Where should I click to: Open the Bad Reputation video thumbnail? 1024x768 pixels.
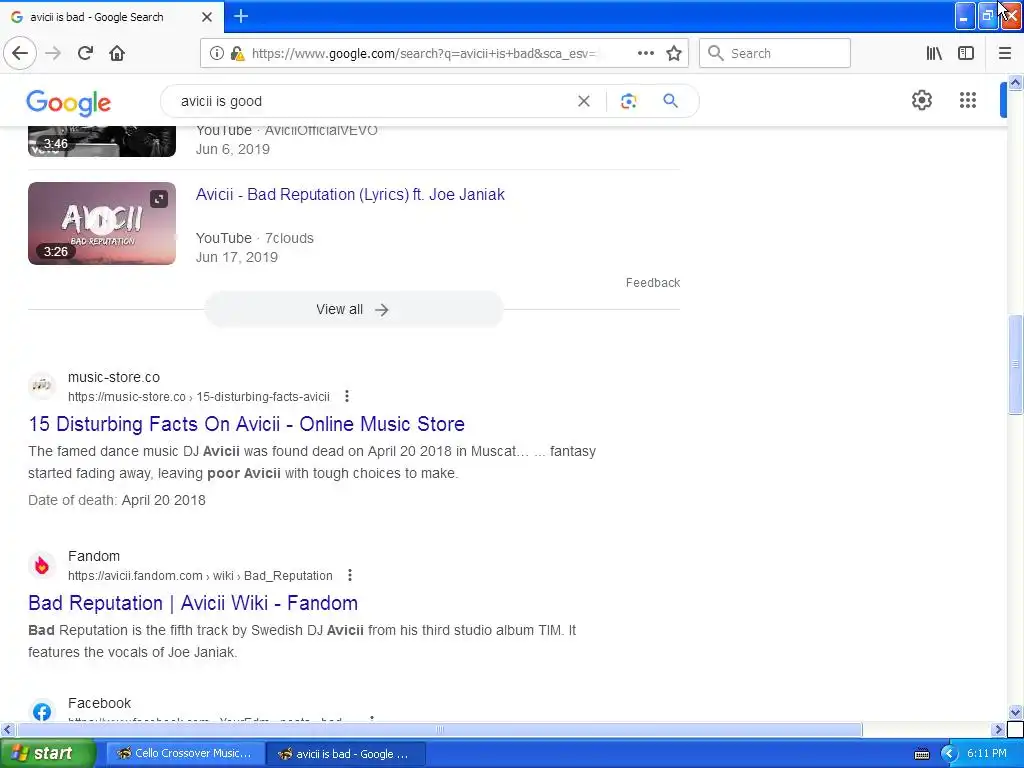(102, 223)
